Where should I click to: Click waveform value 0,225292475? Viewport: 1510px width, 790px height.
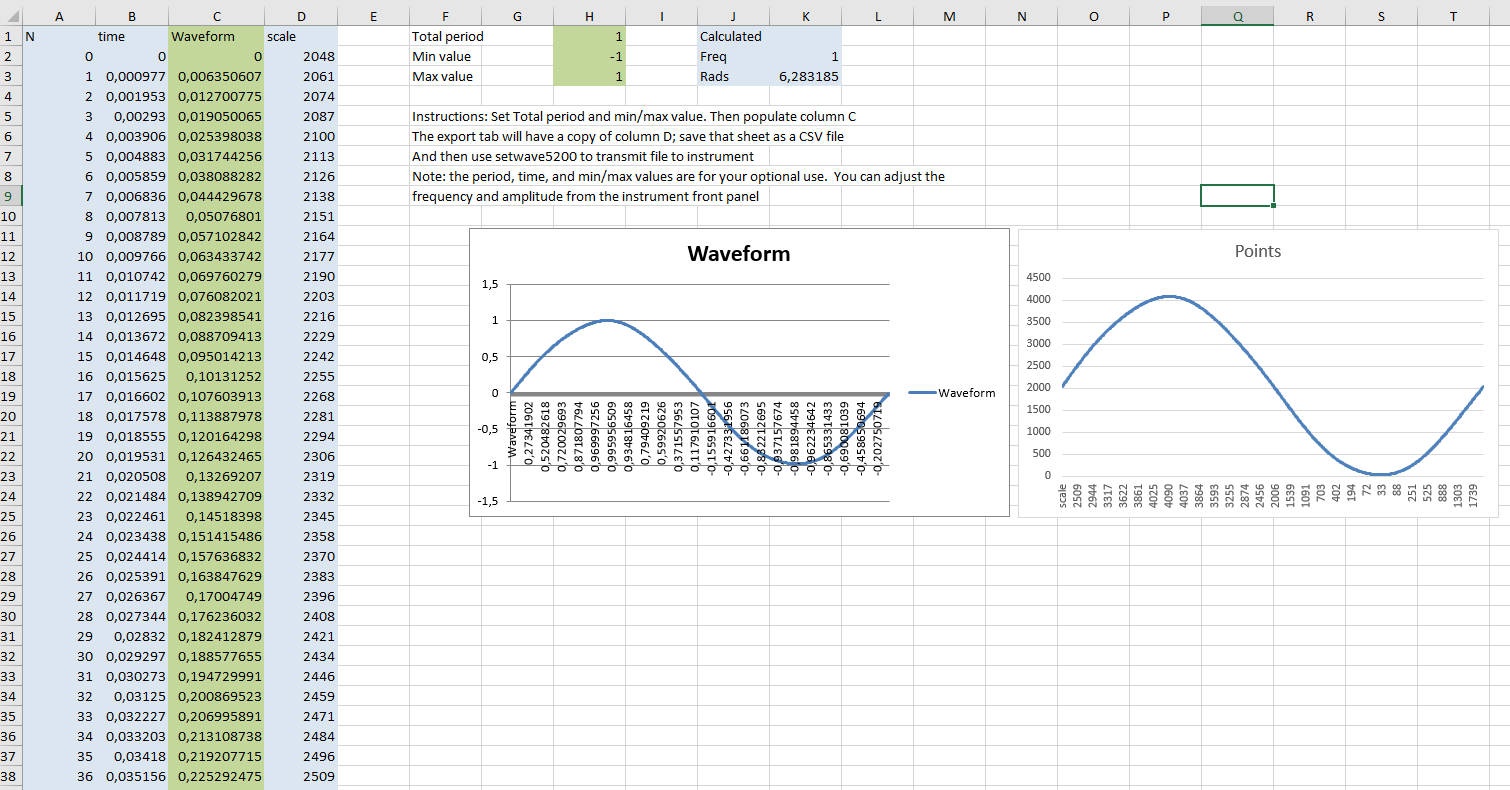216,776
